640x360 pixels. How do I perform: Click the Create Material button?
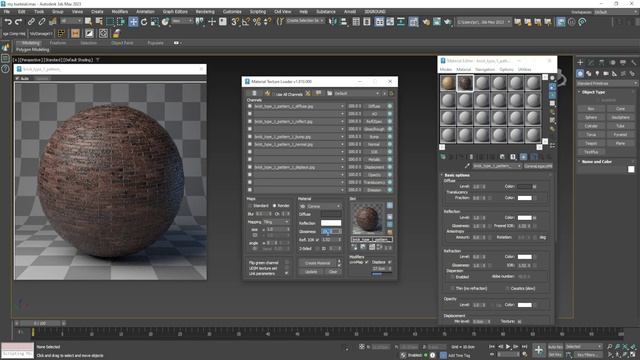[318, 263]
